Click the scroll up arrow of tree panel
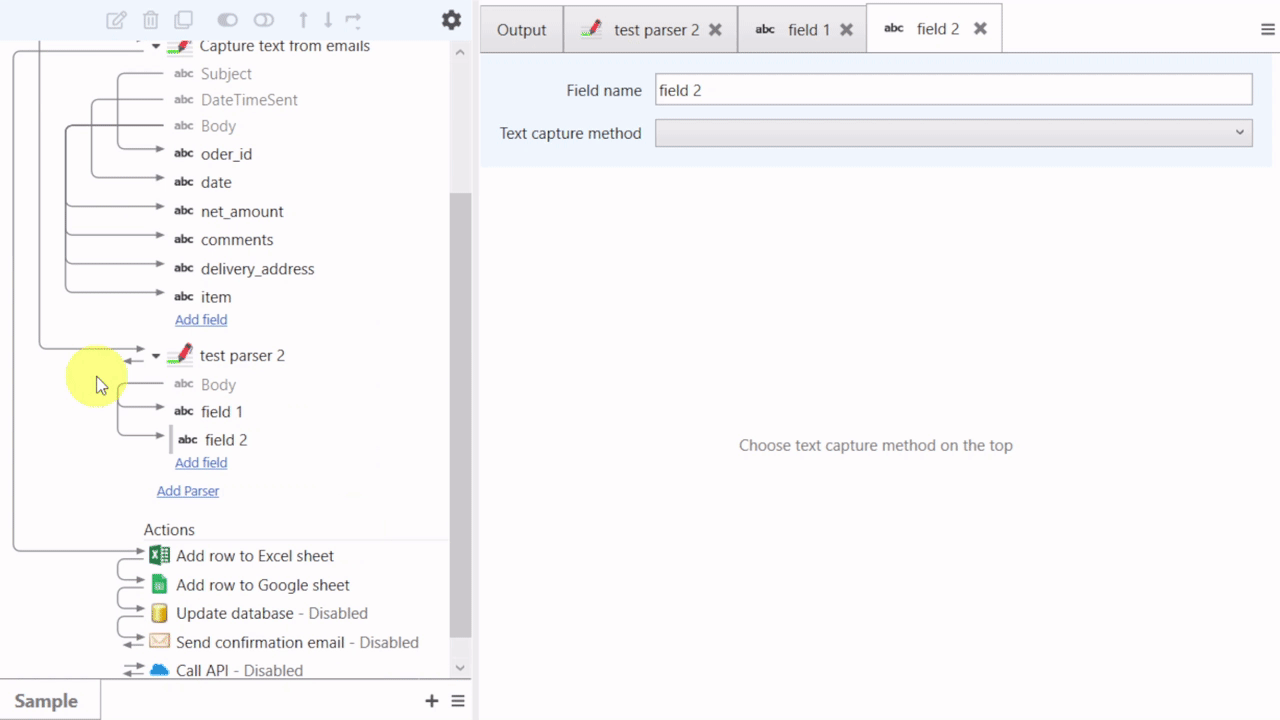 point(460,52)
